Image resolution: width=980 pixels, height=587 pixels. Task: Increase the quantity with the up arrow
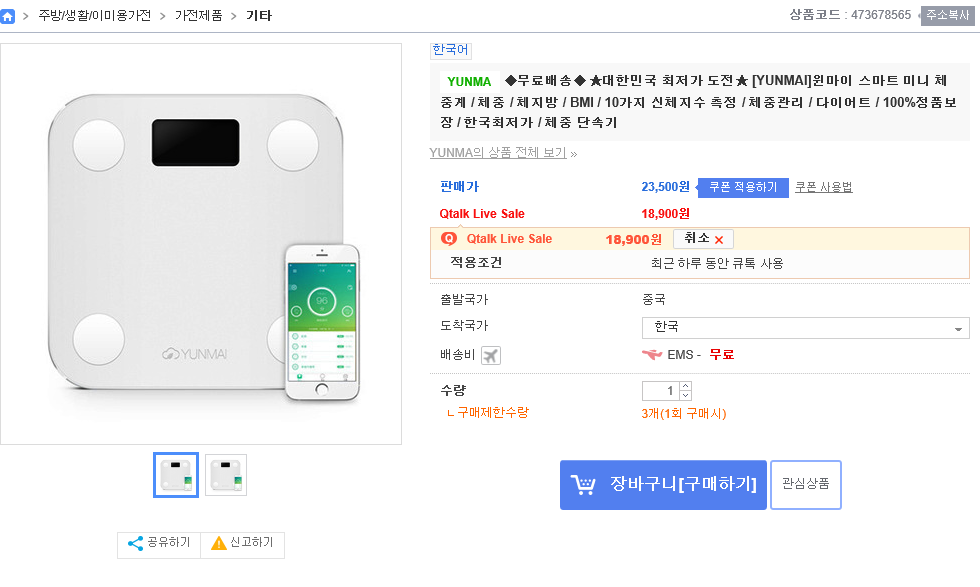[x=685, y=386]
